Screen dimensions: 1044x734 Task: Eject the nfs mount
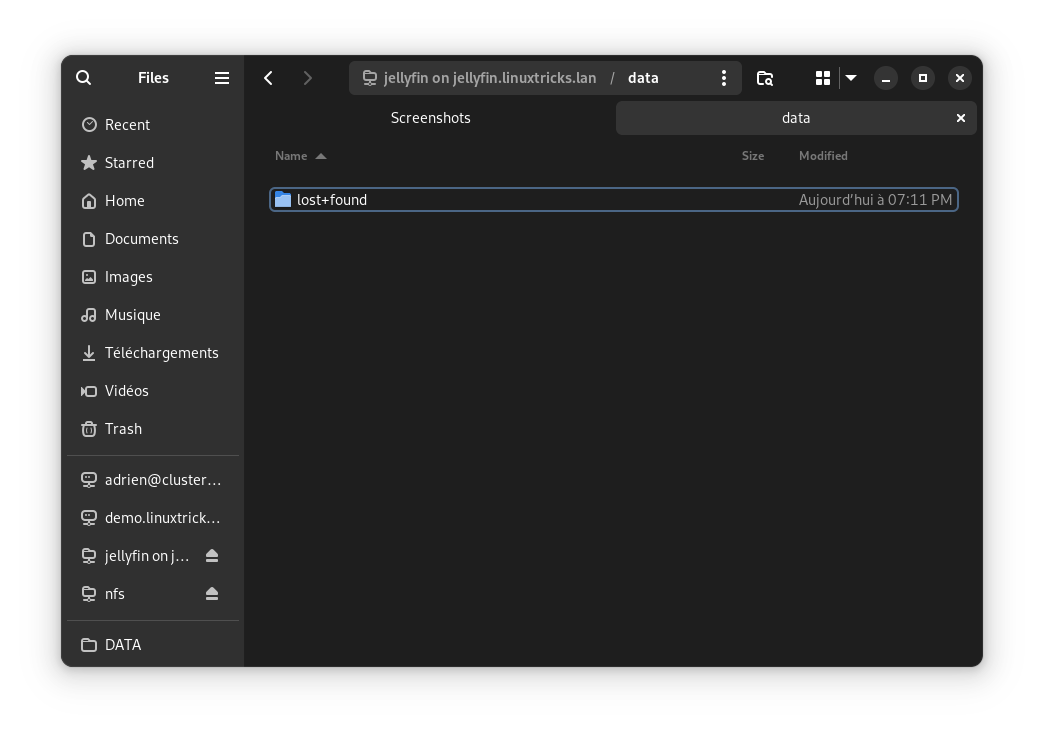212,593
